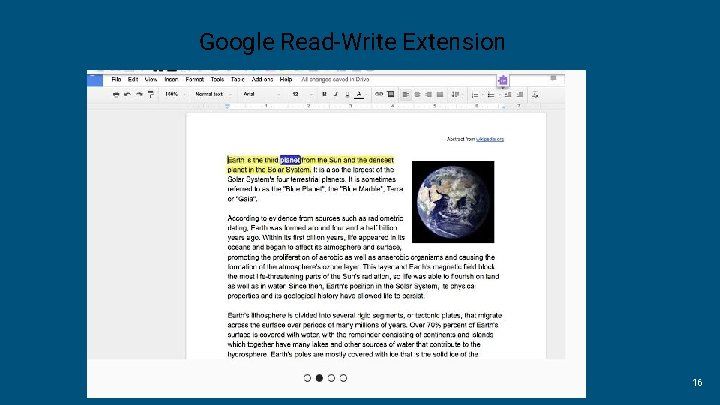Image resolution: width=720 pixels, height=405 pixels.
Task: Open the Arial font dropdown
Action: 262,94
